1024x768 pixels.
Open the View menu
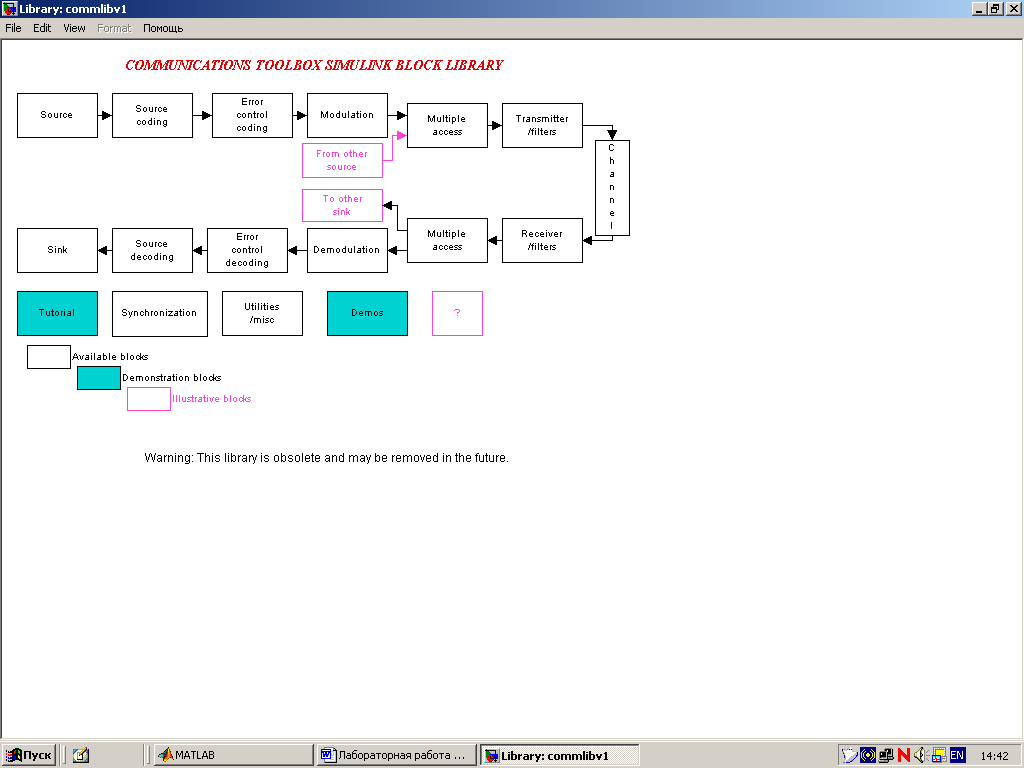pos(74,28)
